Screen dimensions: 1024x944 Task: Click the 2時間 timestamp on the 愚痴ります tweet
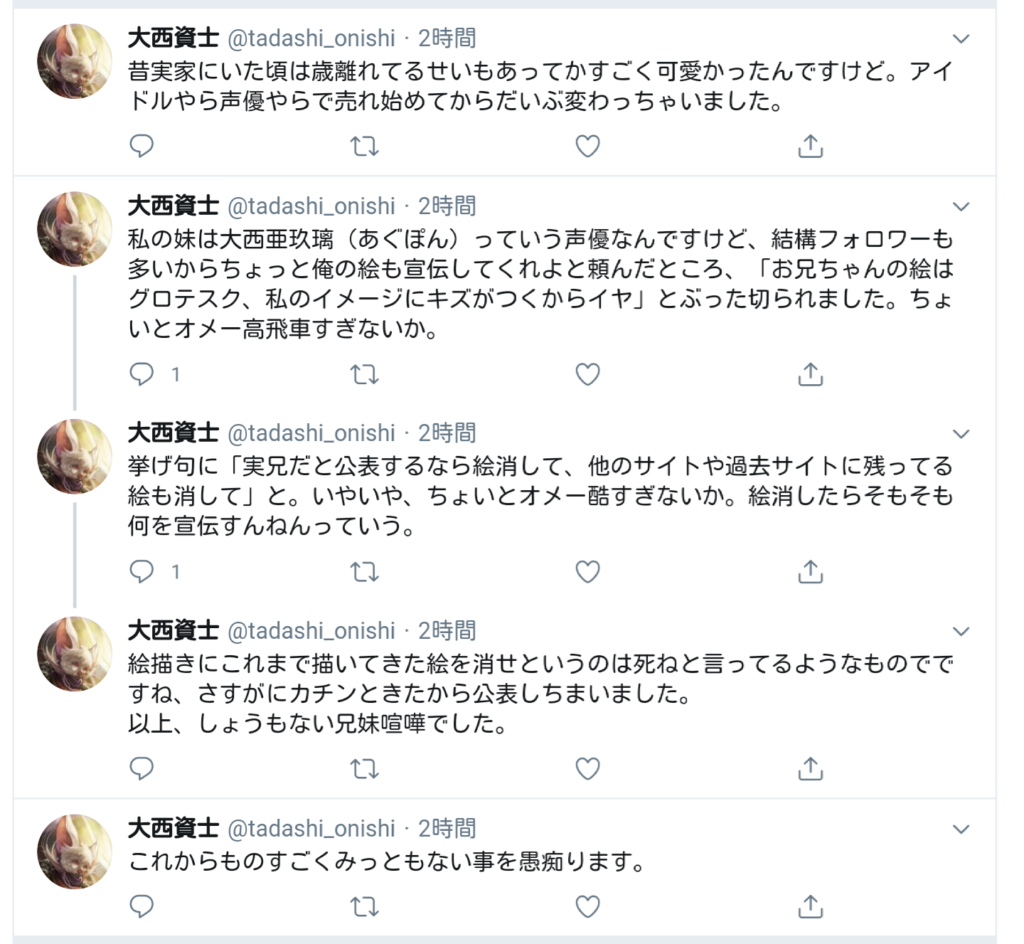click(x=446, y=829)
